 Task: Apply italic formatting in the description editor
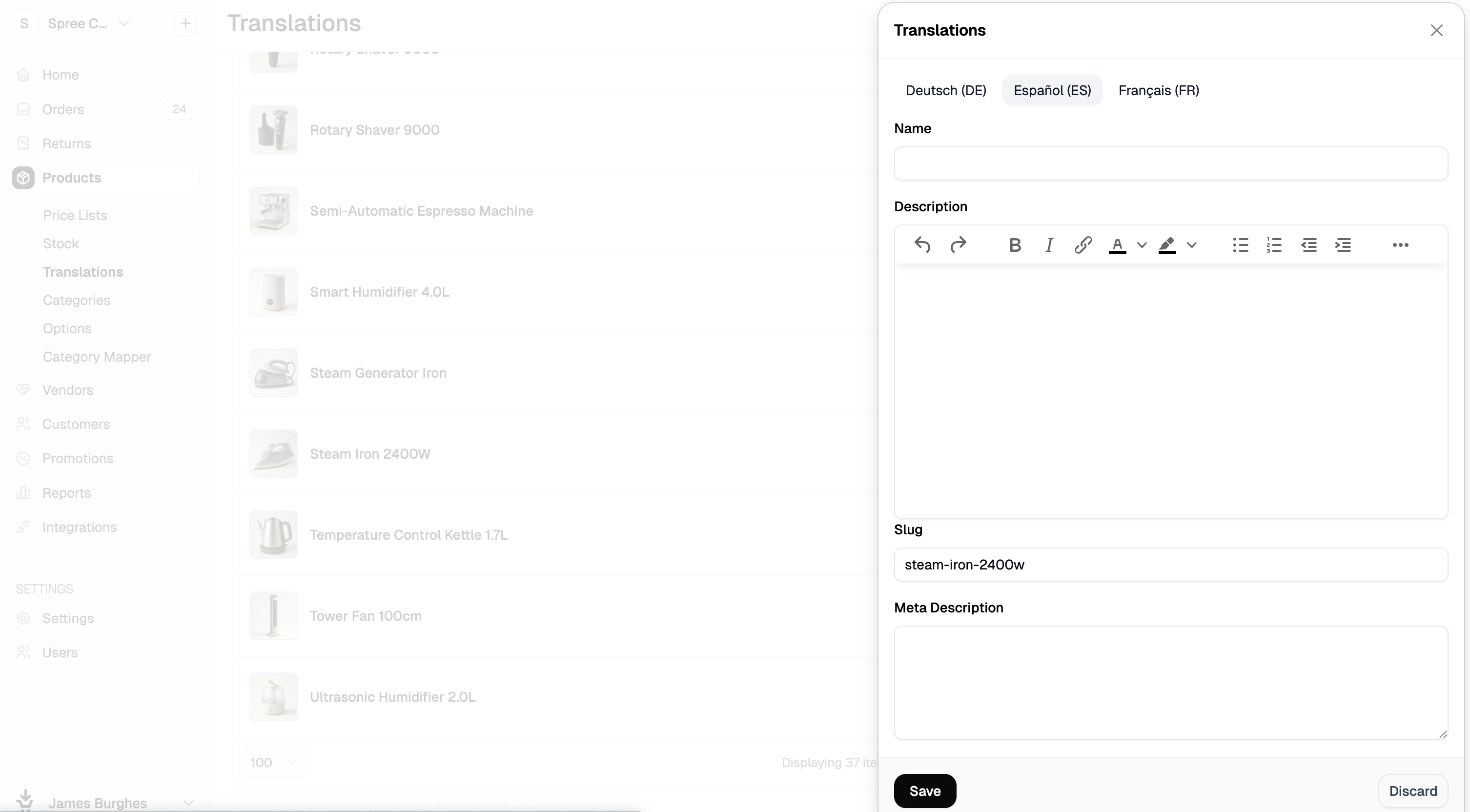pos(1049,245)
